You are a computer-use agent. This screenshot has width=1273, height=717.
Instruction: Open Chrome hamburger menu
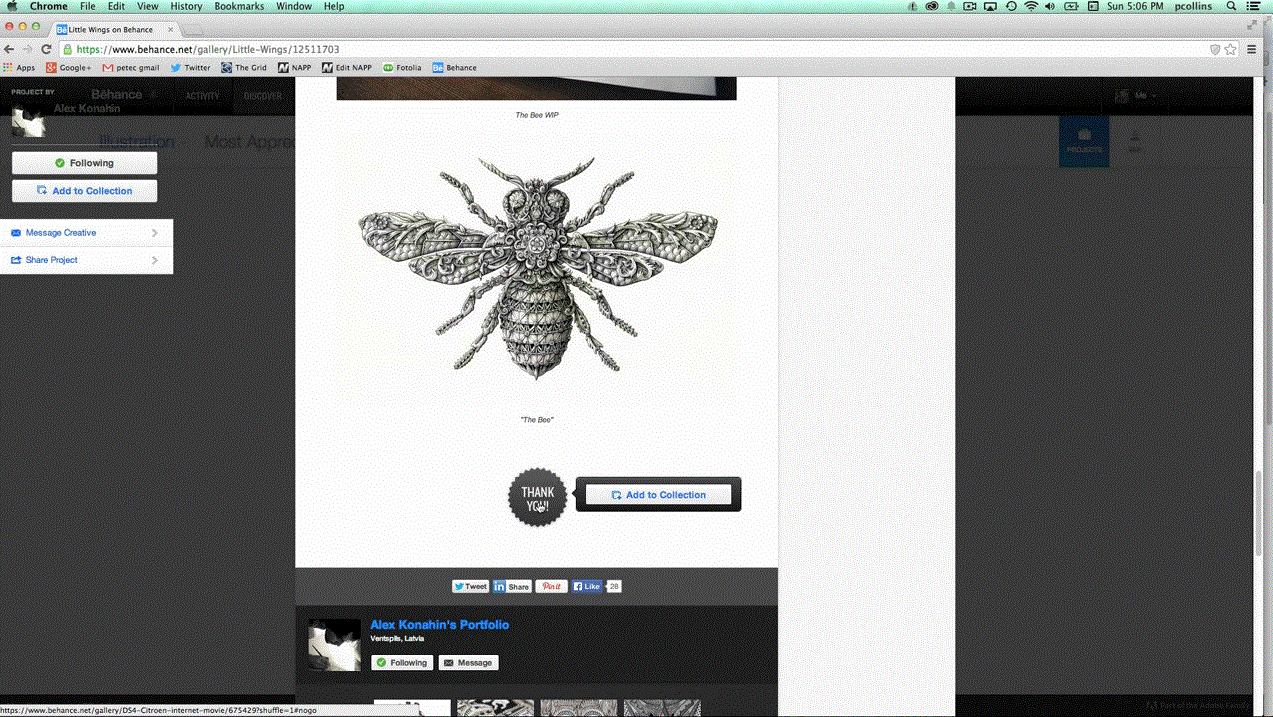click(1251, 49)
